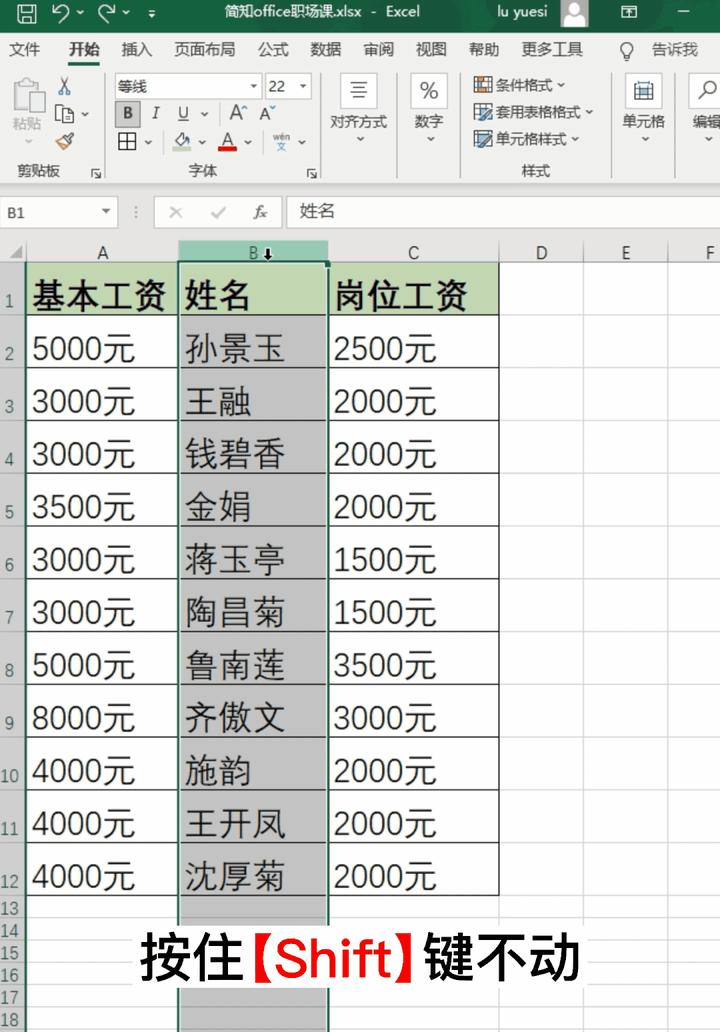Switch to the 公式 tab
Screen dimensions: 720x1032
273,49
